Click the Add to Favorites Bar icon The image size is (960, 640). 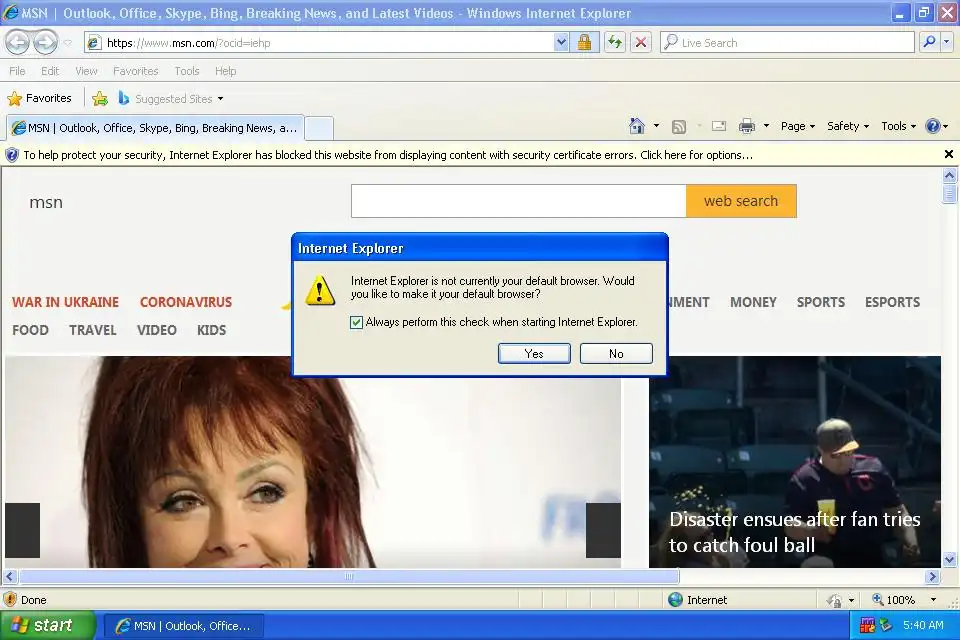[x=100, y=98]
